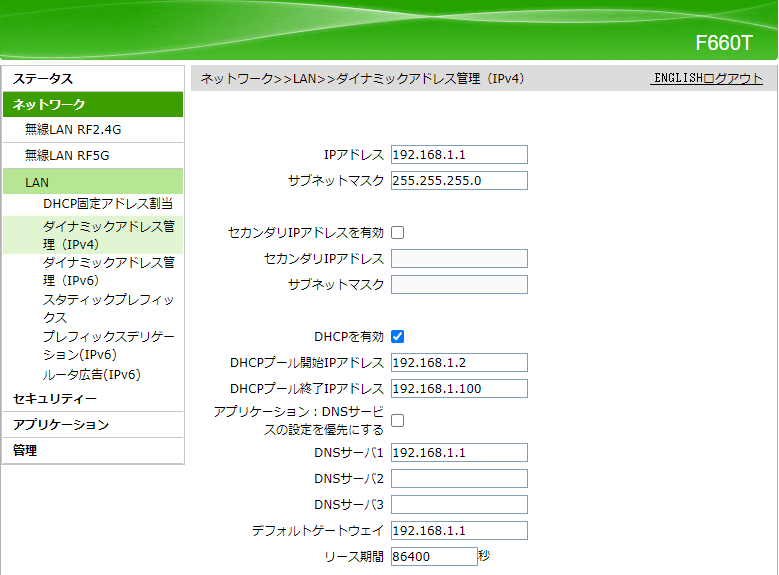Open プレフィックスデリゲーション(IPv6) page
779x575 pixels.
[x=109, y=345]
